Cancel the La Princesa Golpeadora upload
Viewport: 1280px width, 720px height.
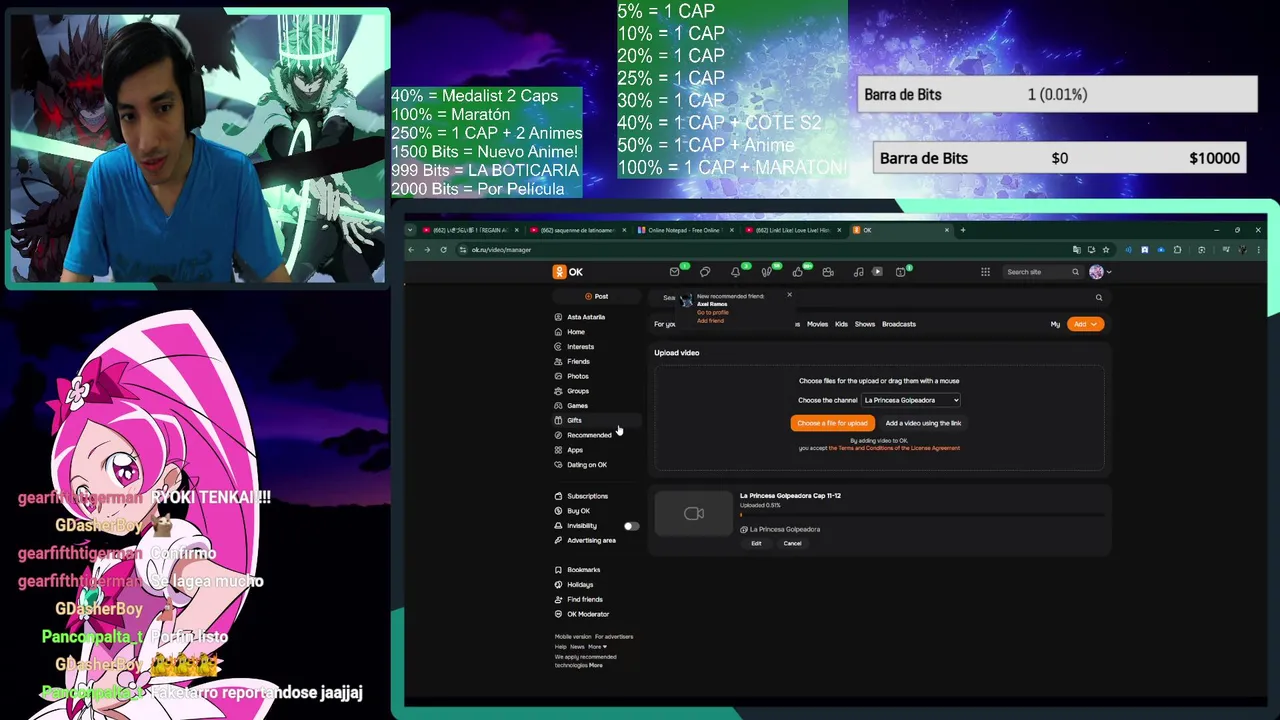pos(792,544)
